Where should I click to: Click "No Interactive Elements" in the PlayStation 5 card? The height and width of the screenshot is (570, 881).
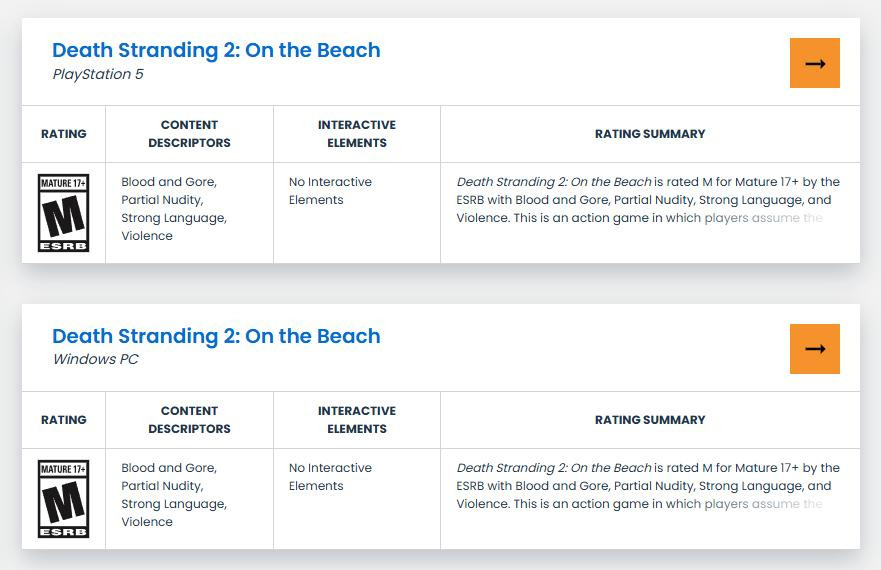tap(330, 191)
